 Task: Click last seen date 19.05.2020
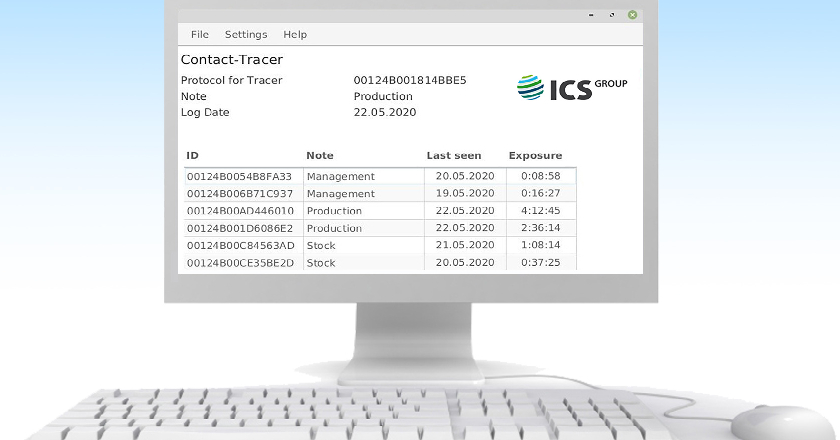tap(464, 193)
